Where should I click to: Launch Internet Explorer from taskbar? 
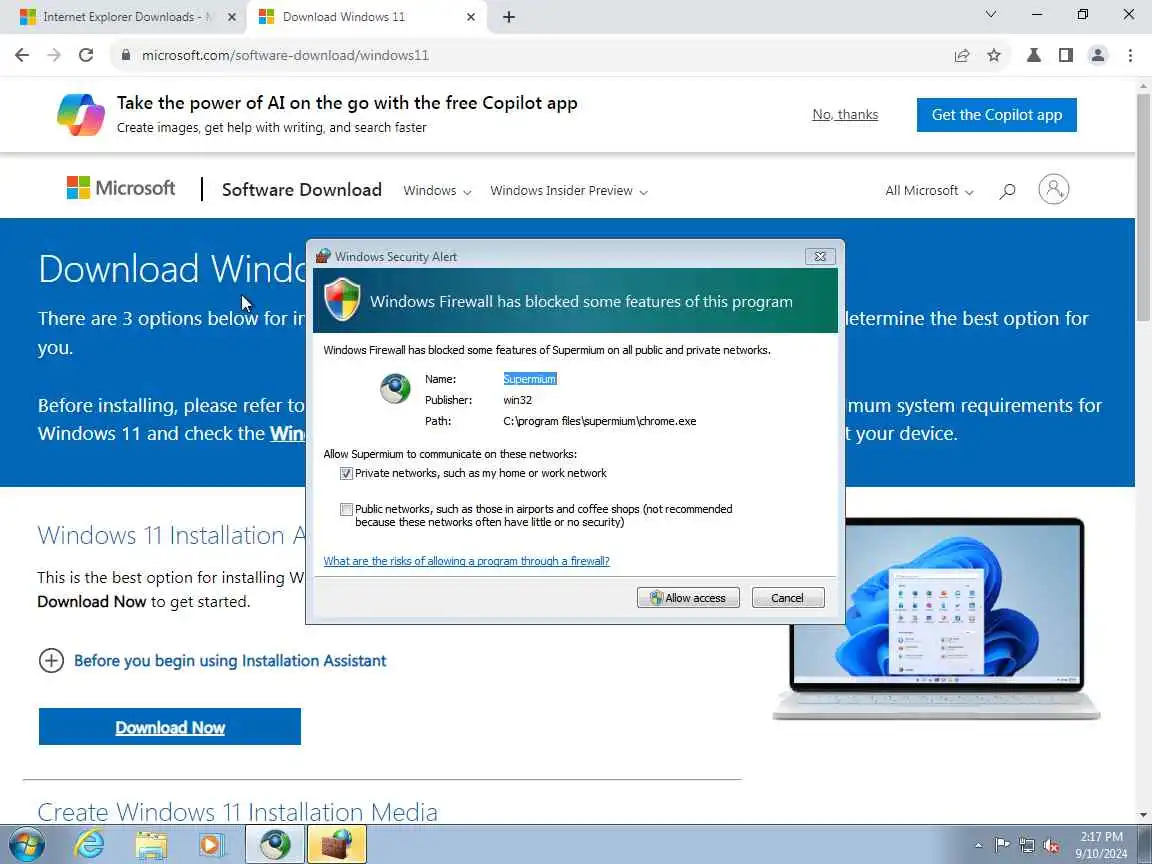[89, 845]
